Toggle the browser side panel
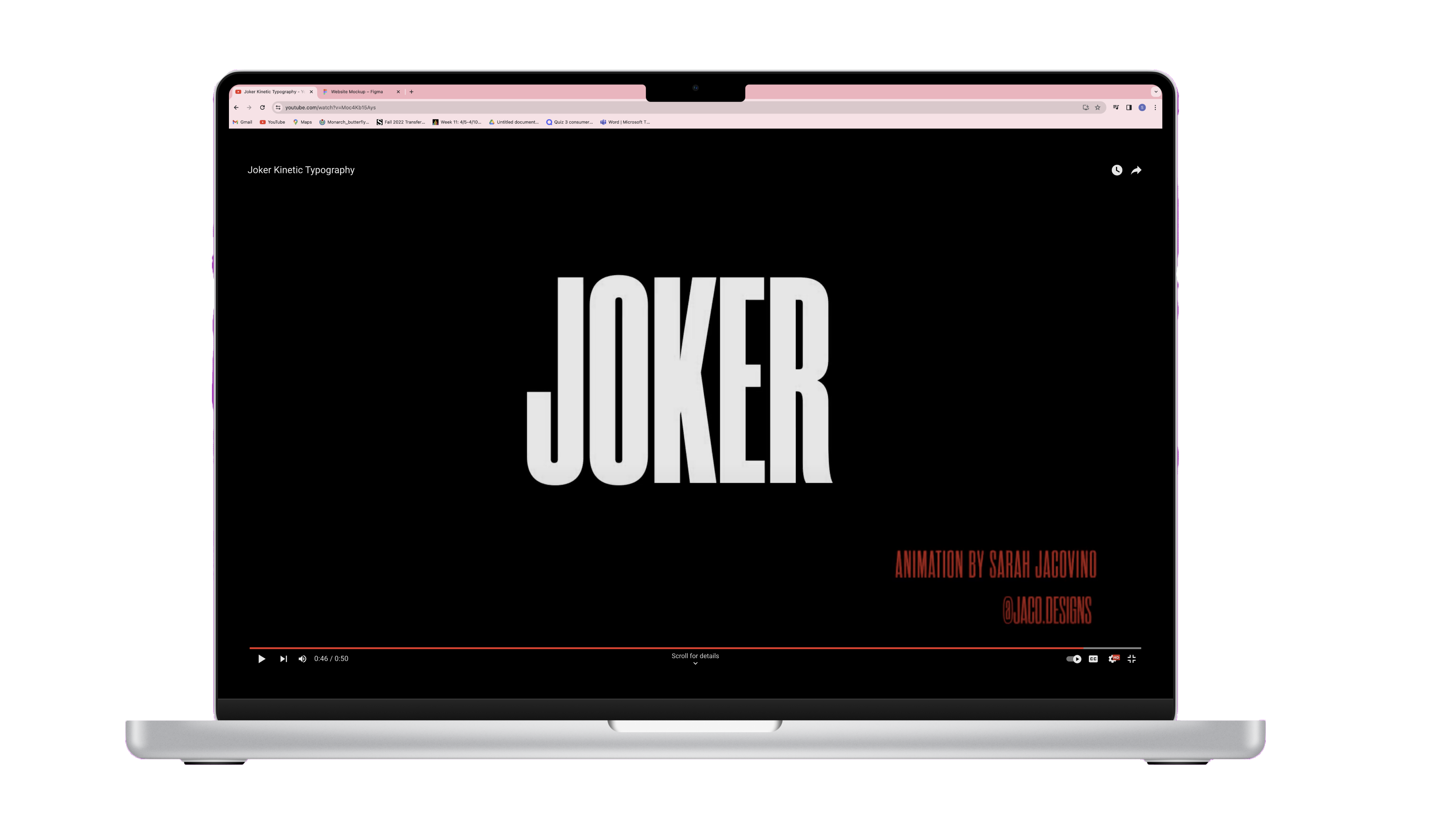Image resolution: width=1456 pixels, height=832 pixels. pos(1128,107)
